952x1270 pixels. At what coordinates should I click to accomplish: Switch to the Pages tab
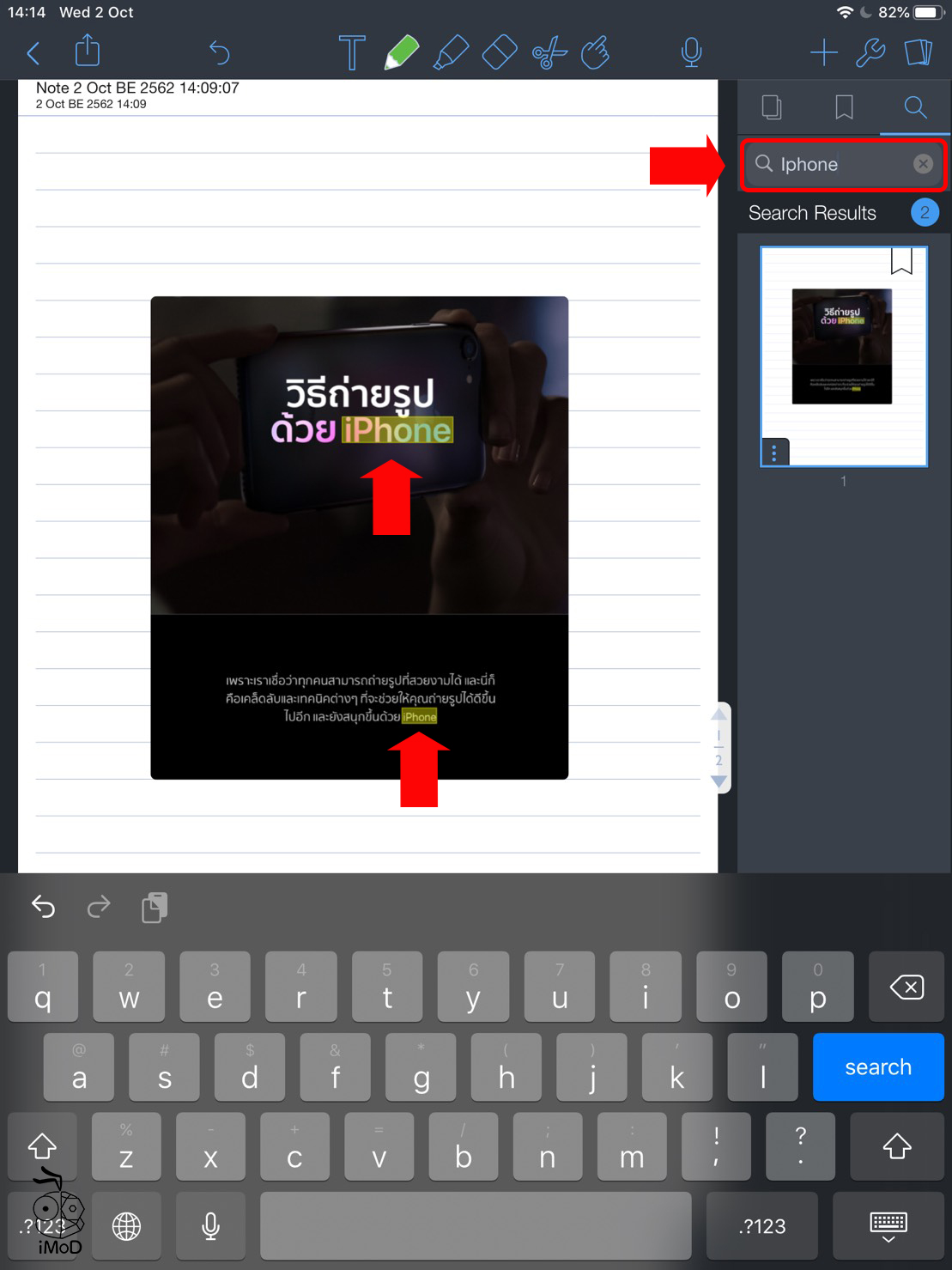pos(772,107)
